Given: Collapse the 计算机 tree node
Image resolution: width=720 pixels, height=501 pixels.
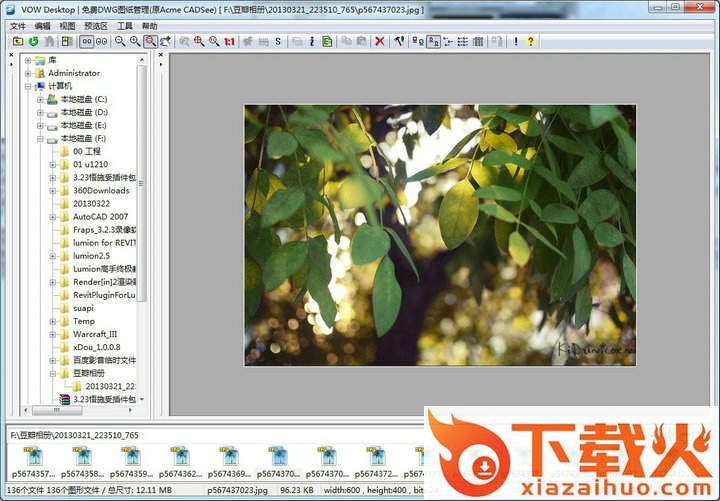Looking at the screenshot, I should 28,86.
